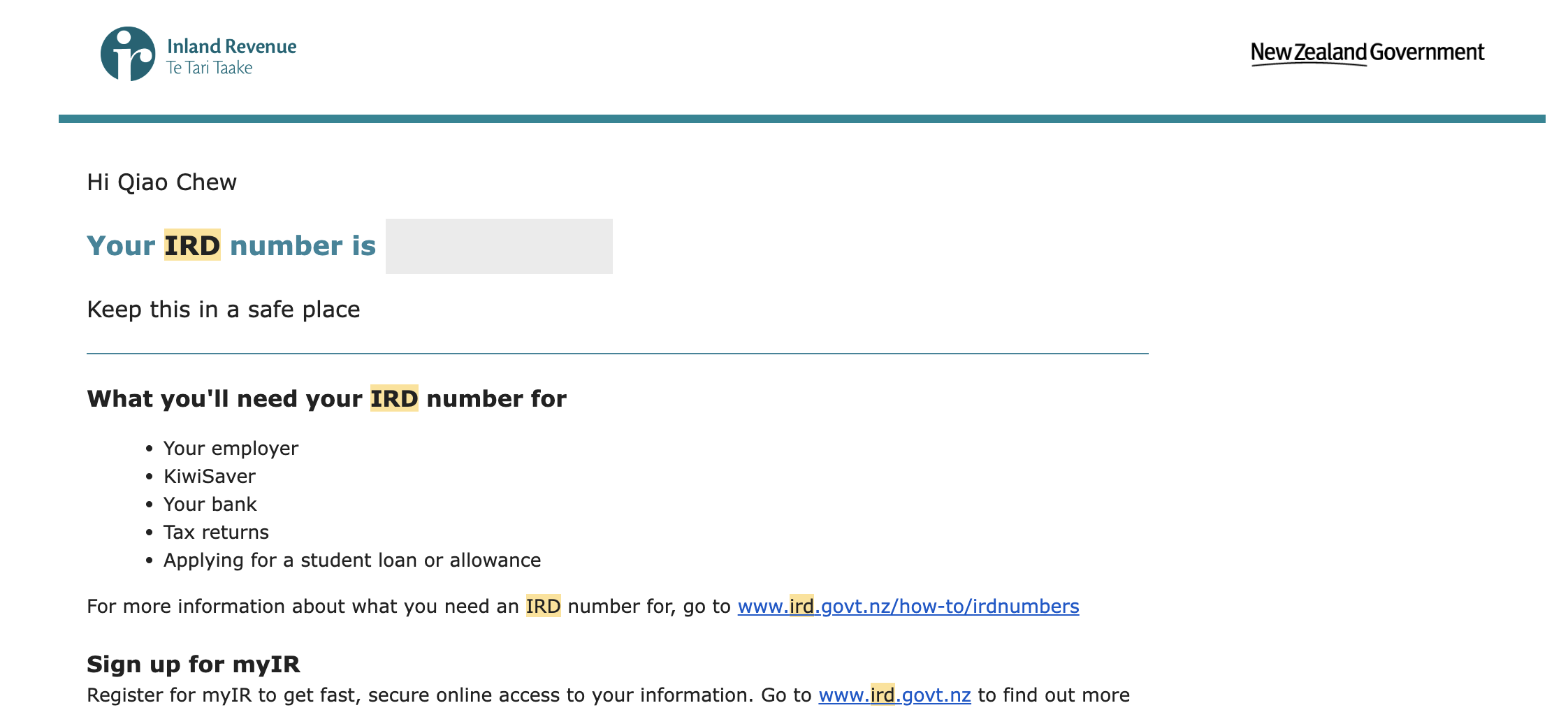1568x724 pixels.
Task: Follow the www.ird.govt.nz link about myIR
Action: pyautogui.click(x=894, y=695)
